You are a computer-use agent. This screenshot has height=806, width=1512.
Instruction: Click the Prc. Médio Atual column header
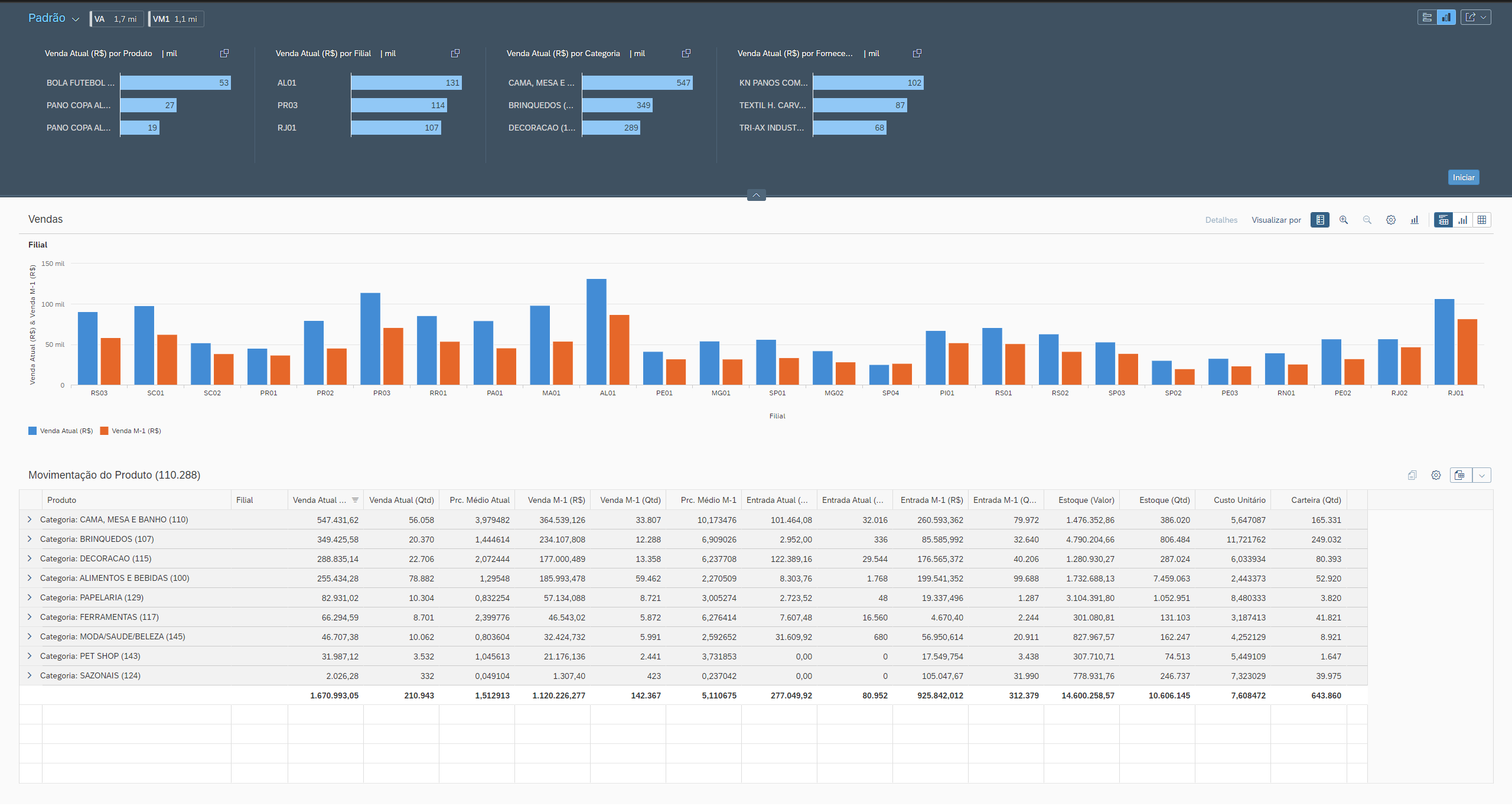477,500
